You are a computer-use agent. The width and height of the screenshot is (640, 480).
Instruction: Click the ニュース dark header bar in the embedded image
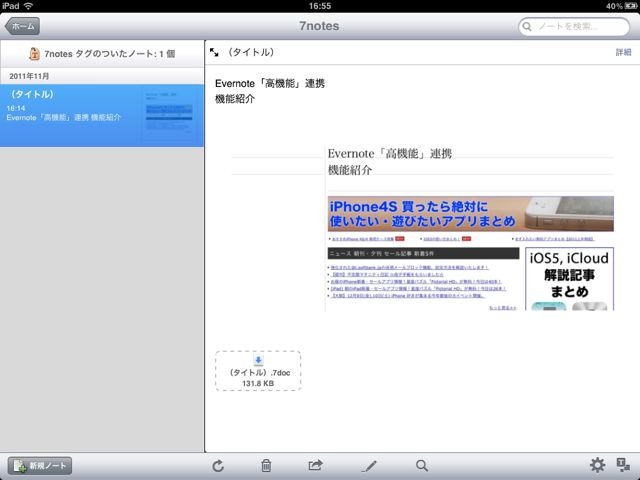(x=423, y=253)
